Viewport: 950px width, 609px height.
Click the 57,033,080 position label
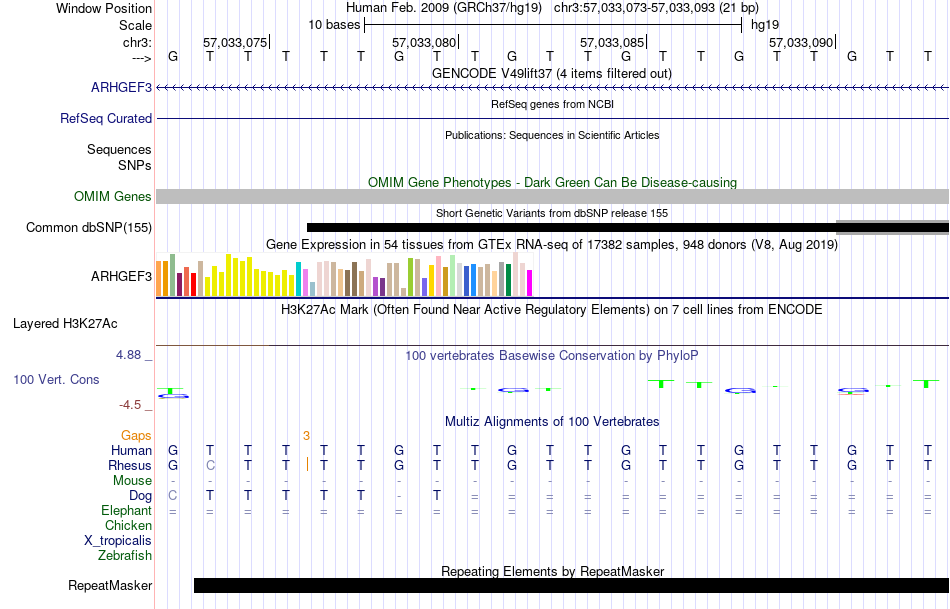424,42
